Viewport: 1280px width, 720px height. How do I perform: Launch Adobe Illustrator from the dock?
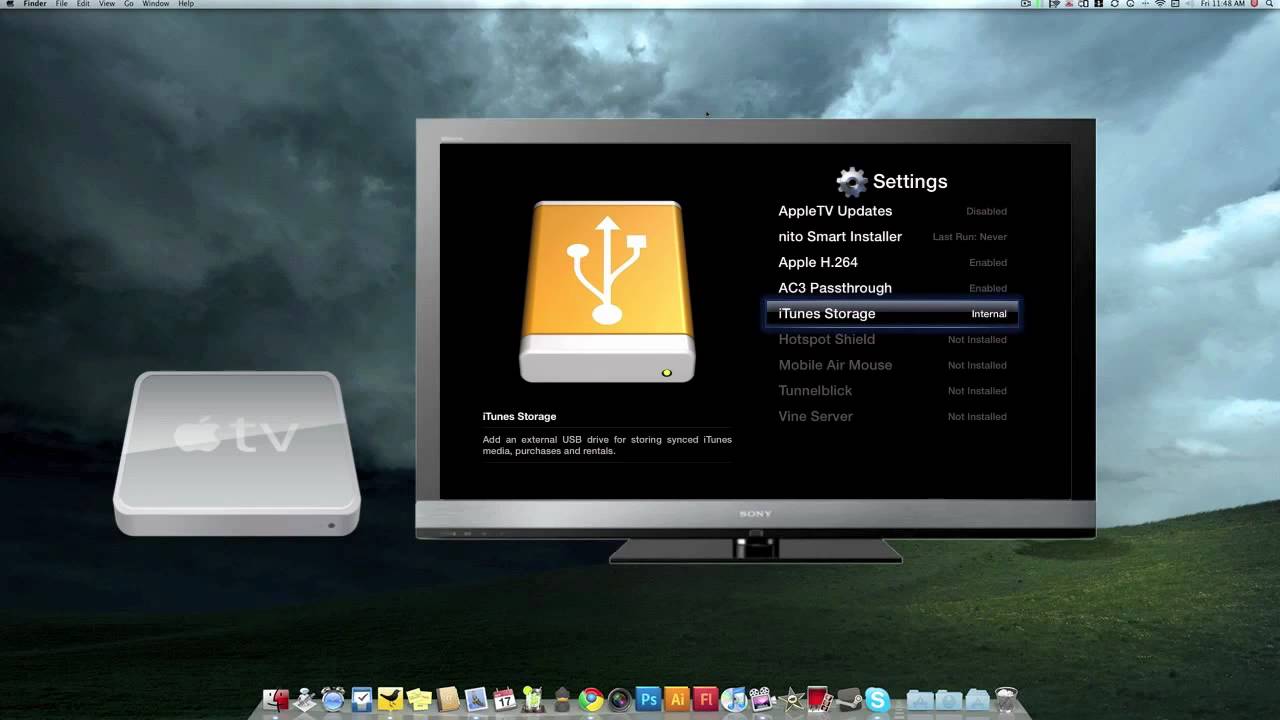click(678, 700)
